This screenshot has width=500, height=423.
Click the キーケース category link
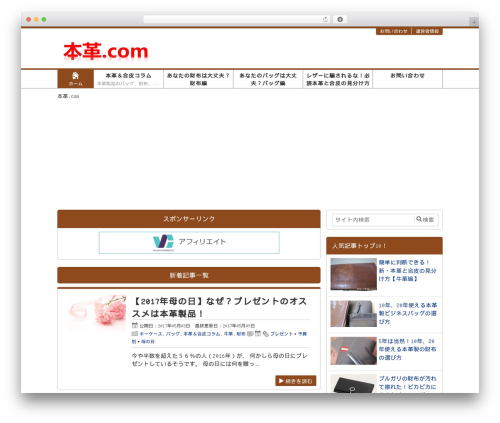click(x=151, y=334)
